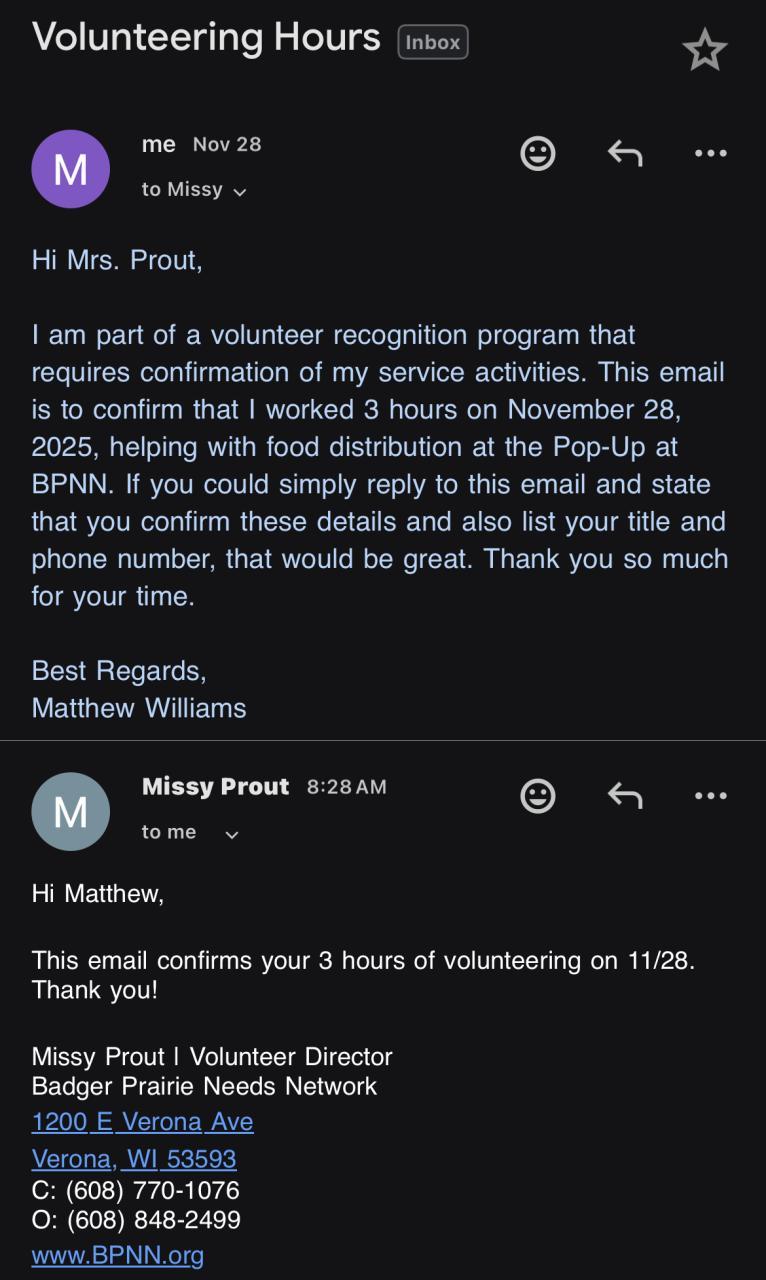Reply to the first message from me
The width and height of the screenshot is (766, 1280).
pyautogui.click(x=624, y=153)
